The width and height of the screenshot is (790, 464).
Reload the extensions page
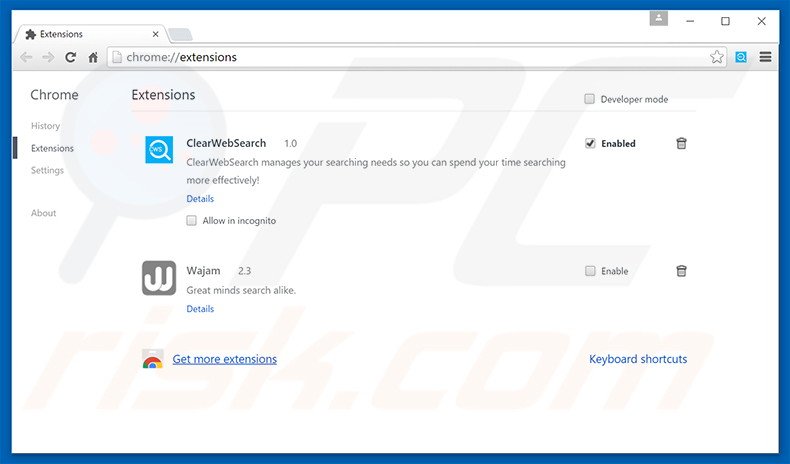(x=71, y=57)
